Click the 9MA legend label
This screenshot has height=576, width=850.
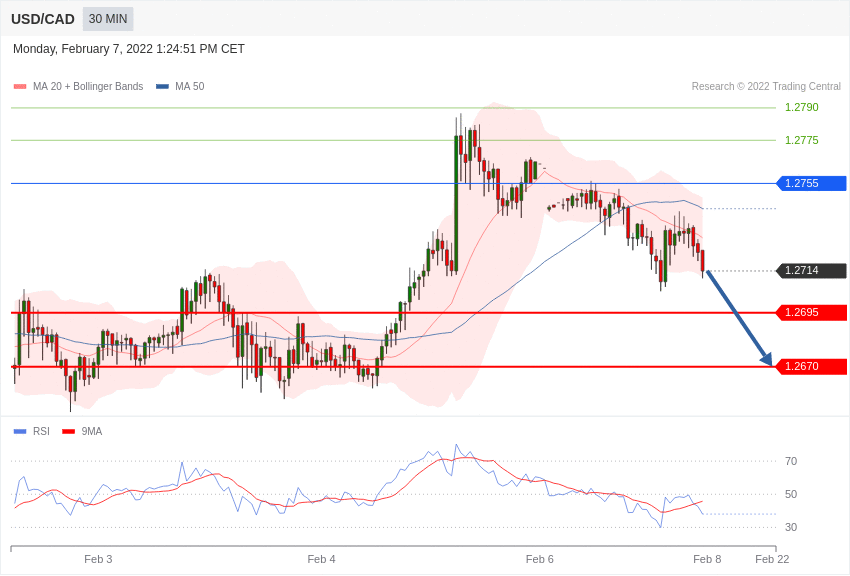click(x=92, y=431)
